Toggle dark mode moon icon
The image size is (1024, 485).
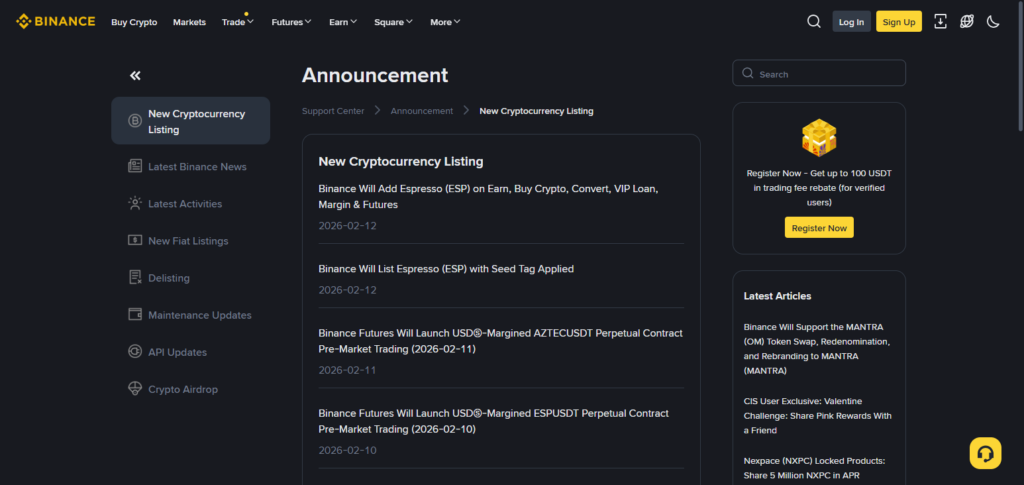click(993, 22)
